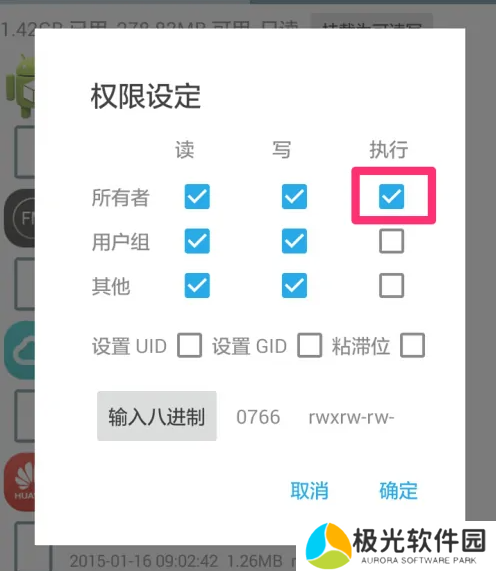This screenshot has height=571, width=496.
Task: Check the sticky bit (粘滞位) box
Action: pos(412,345)
